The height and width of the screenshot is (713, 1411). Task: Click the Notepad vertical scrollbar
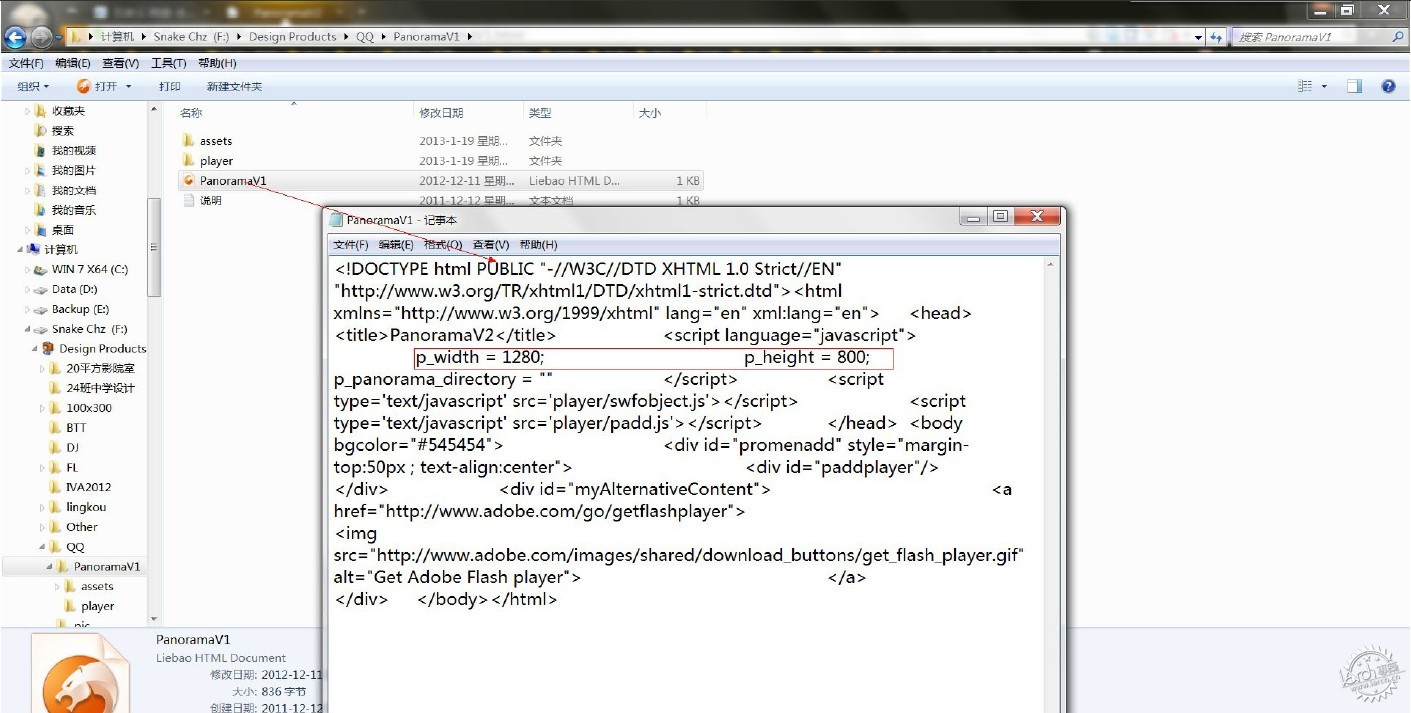tap(1050, 485)
